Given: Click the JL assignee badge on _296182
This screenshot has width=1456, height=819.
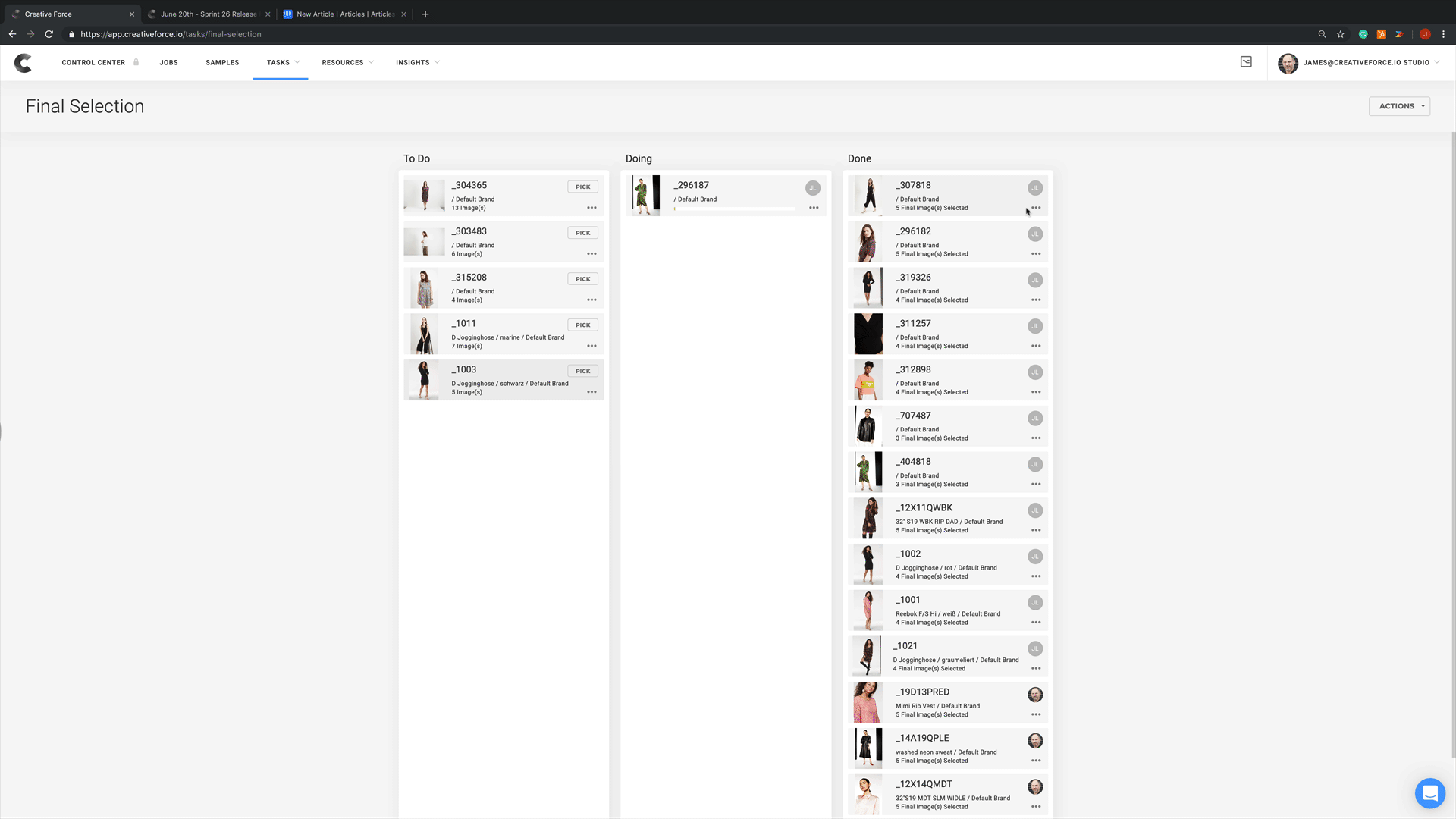Looking at the screenshot, I should coord(1035,234).
